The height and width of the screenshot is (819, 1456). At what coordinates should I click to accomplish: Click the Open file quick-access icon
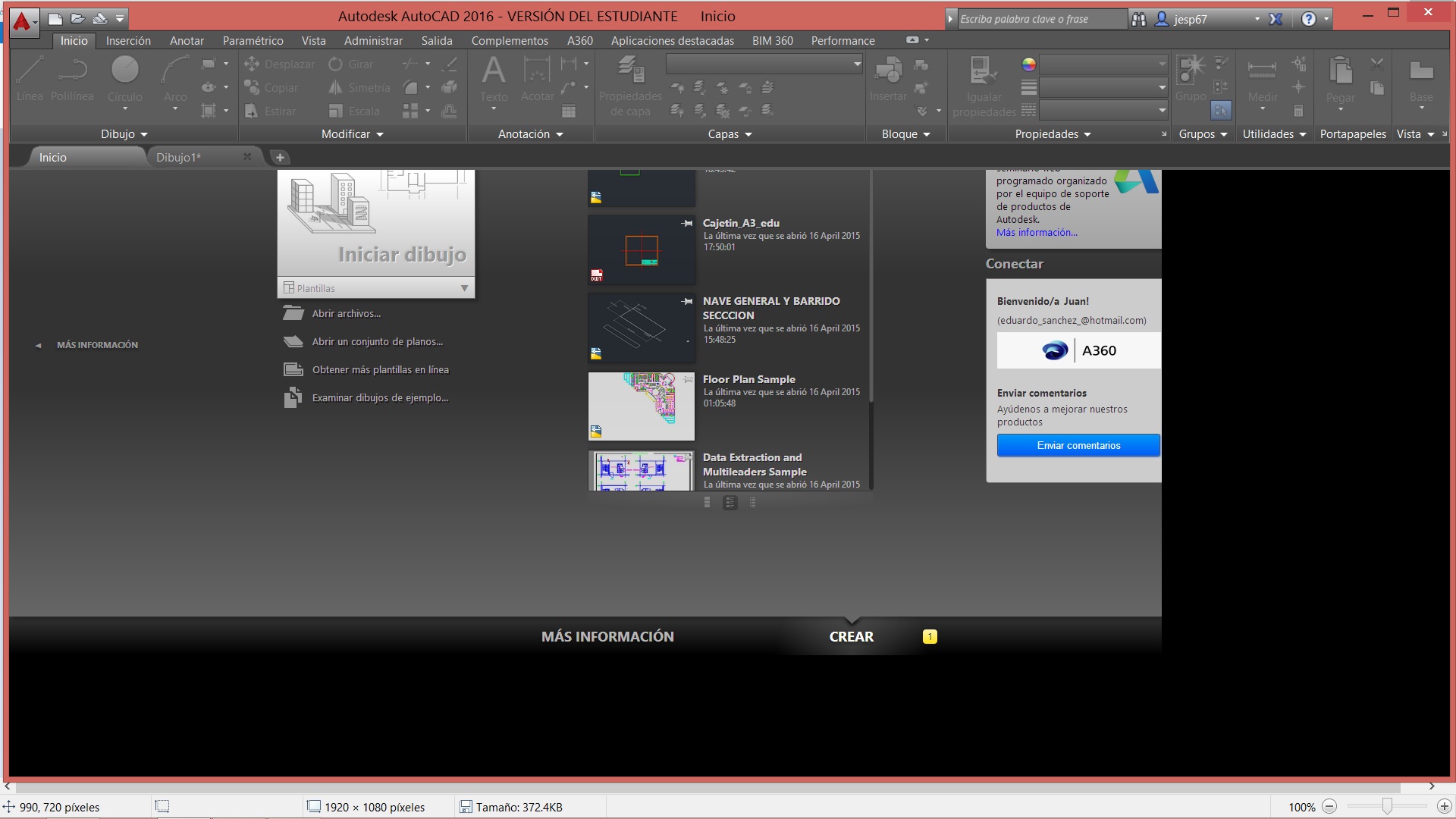pos(77,18)
